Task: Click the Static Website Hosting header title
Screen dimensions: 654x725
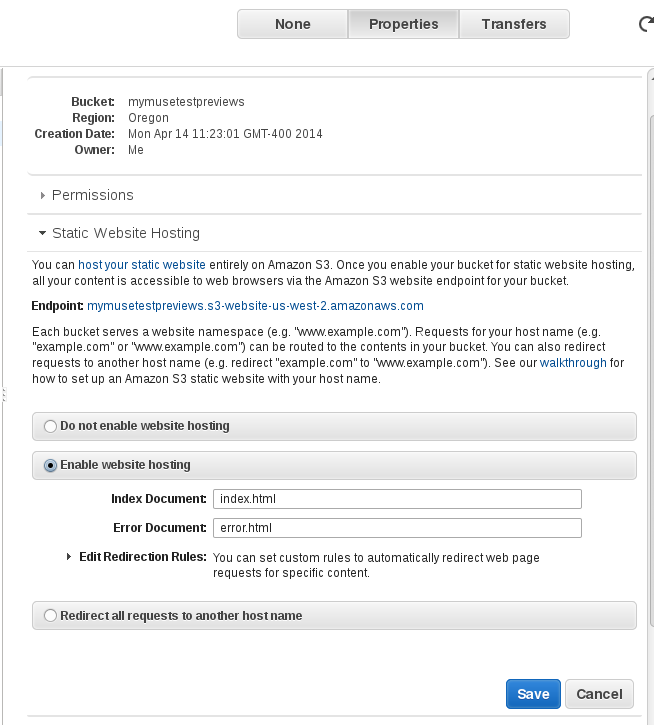Action: tap(126, 233)
